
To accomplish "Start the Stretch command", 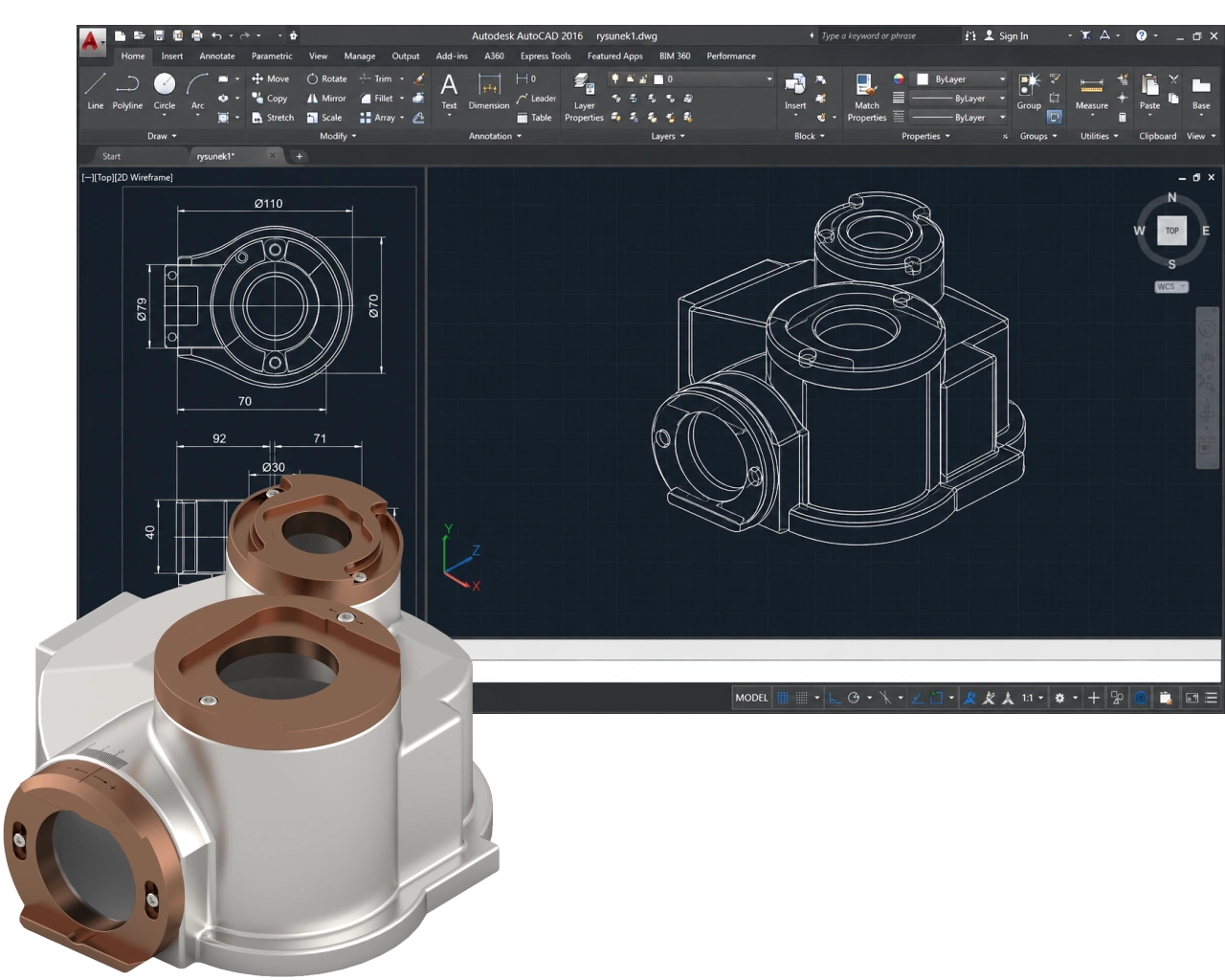I will [x=273, y=118].
